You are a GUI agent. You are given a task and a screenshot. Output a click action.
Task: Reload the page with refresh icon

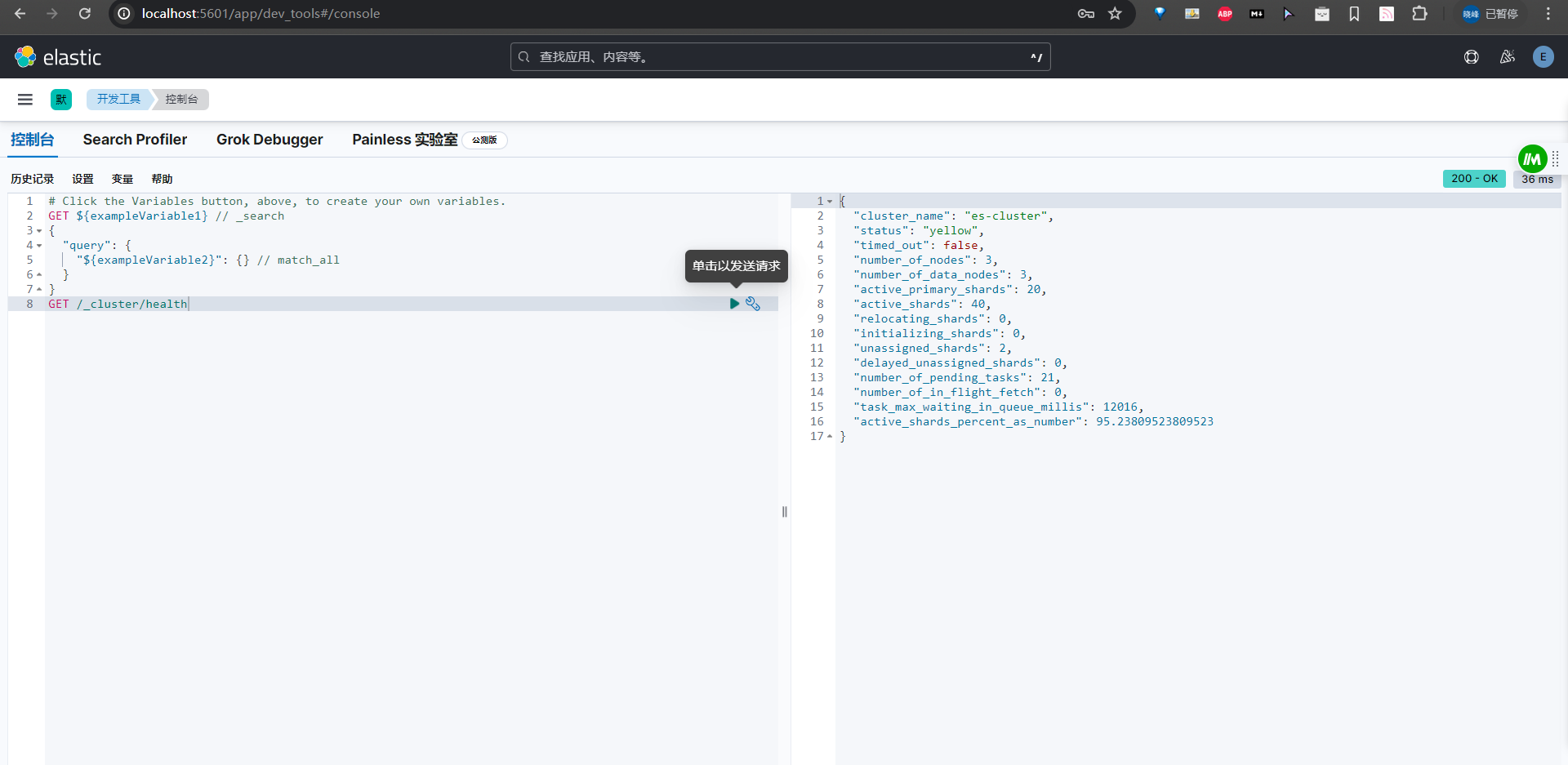(85, 14)
